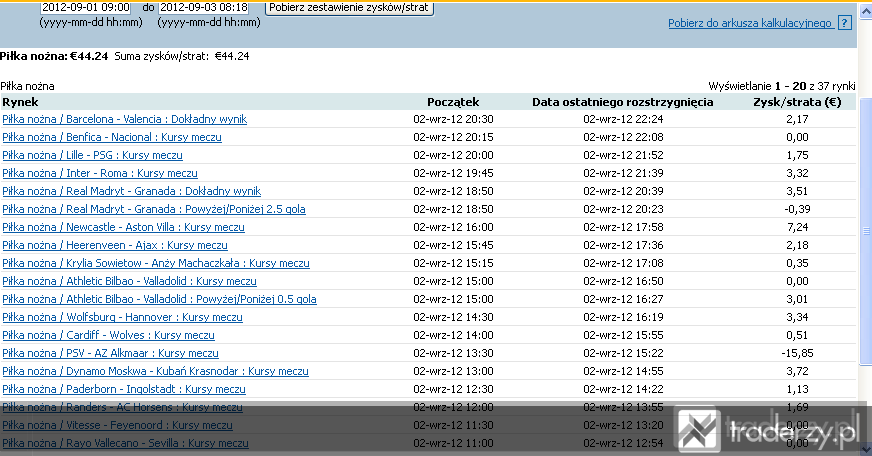The image size is (872, 456).
Task: Open Real Madryt - Granada Dokładny wynik
Action: (132, 191)
